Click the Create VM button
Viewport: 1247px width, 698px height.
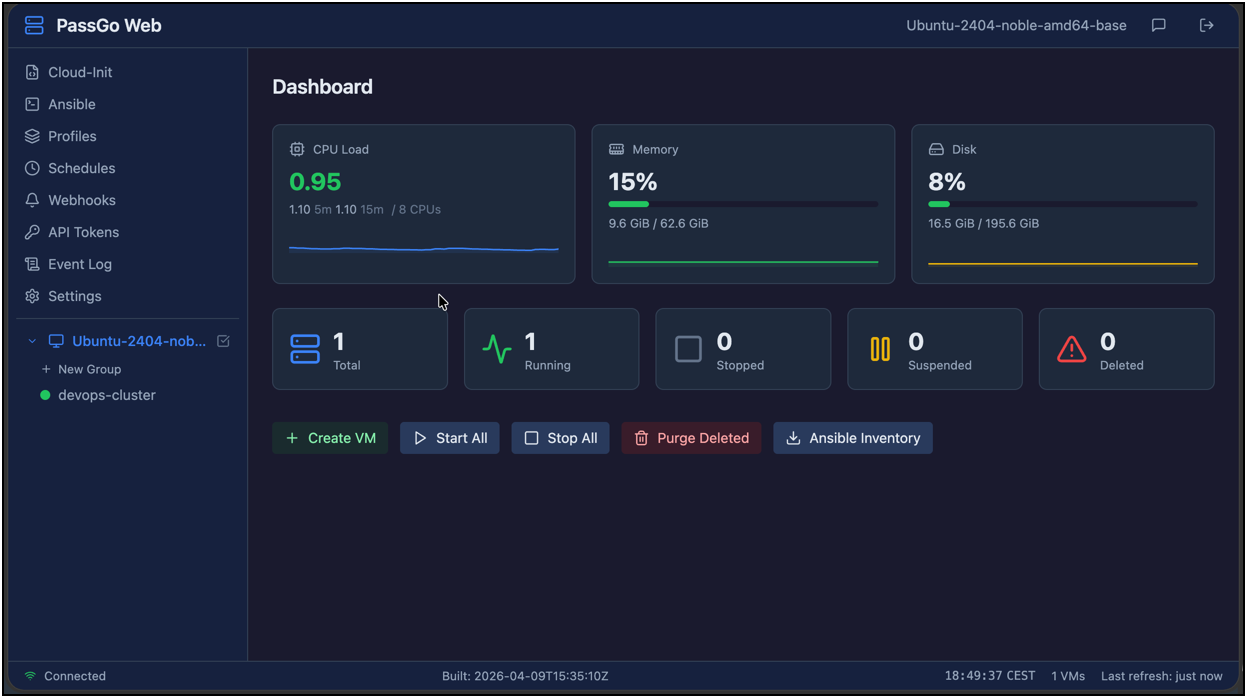tap(330, 438)
